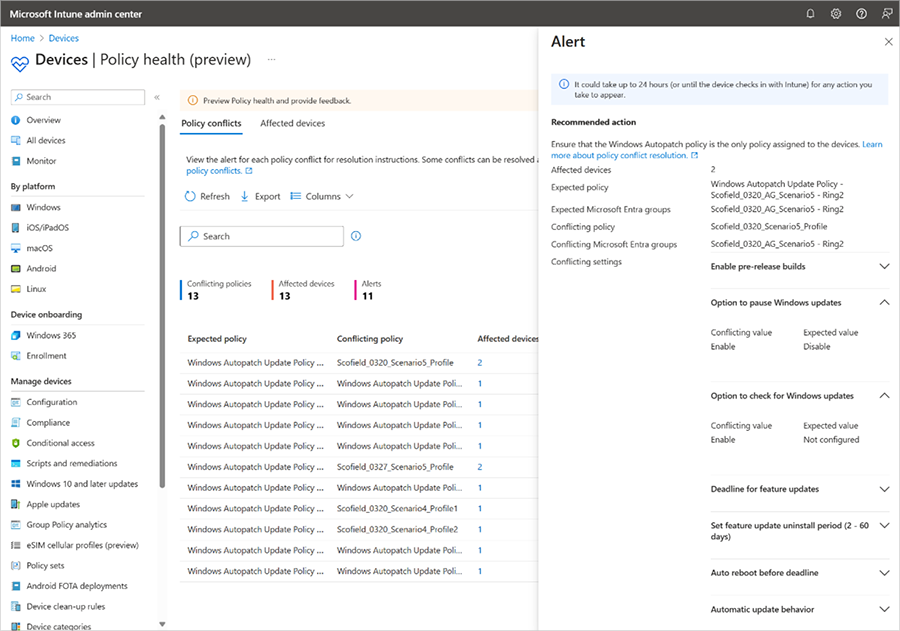Collapse Option to check for Windows updates
Screen dimensions: 900x631
tap(885, 396)
